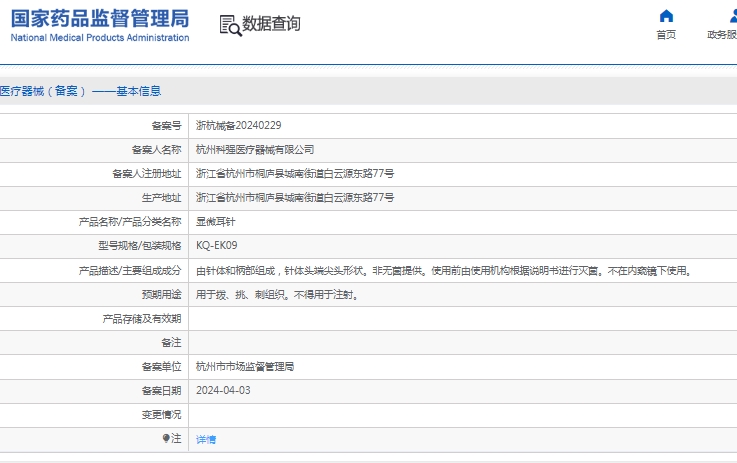Click the 型号规格/包装规格 label
The height and width of the screenshot is (463, 737).
[x=140, y=245]
